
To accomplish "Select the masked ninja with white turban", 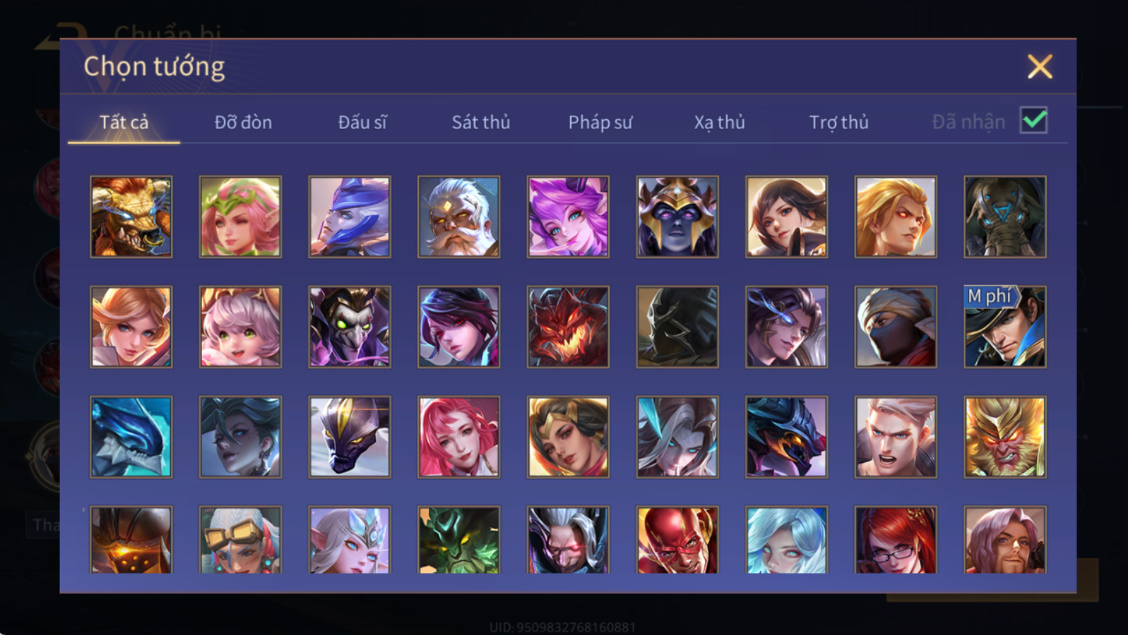I will coord(896,326).
